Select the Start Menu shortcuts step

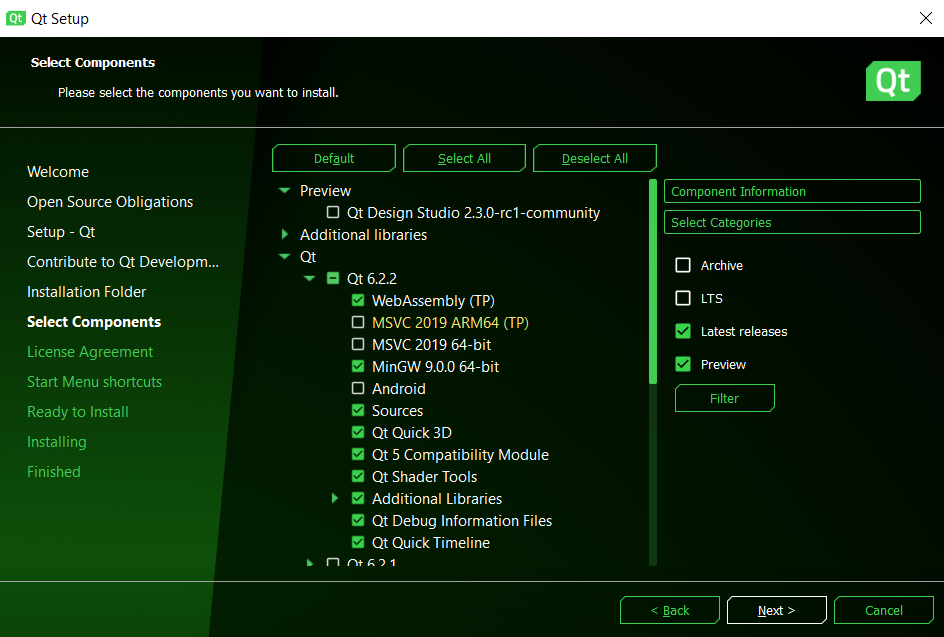(x=95, y=382)
